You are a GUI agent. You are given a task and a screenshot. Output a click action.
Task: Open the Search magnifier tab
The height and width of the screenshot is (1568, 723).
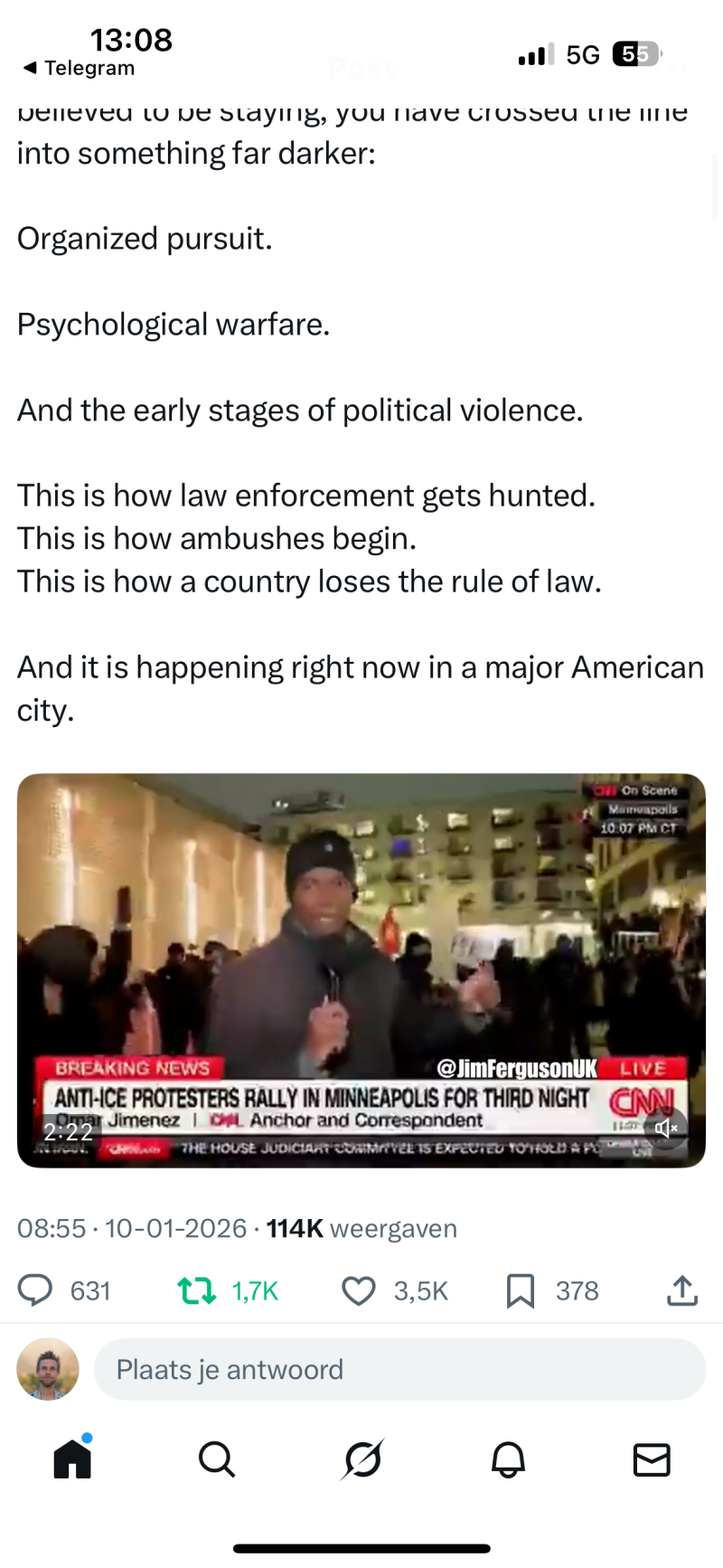(x=217, y=1459)
